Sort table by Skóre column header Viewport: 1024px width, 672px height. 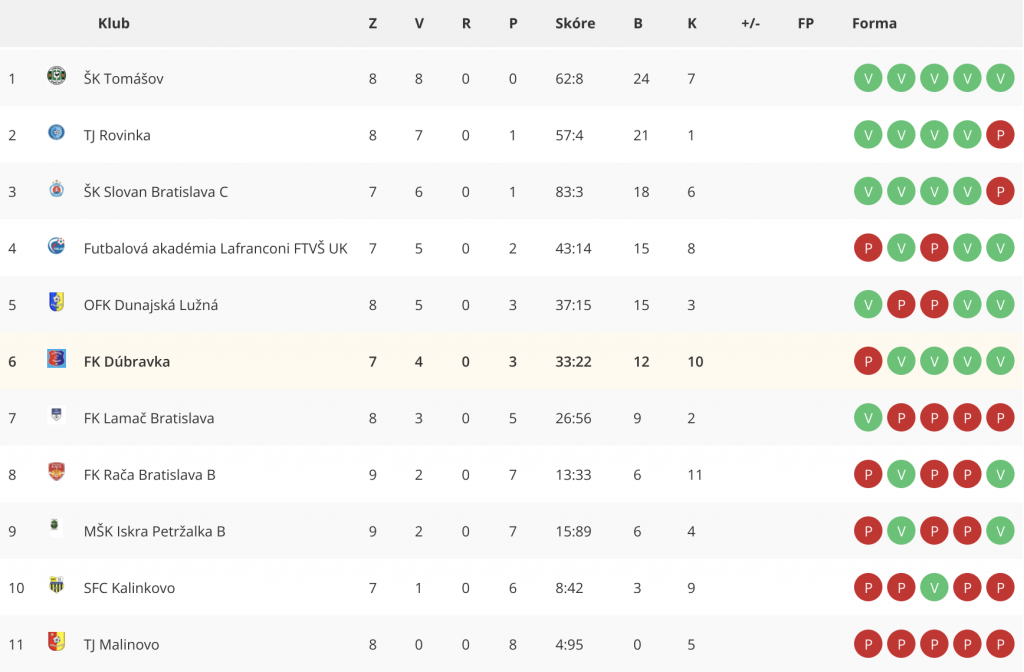click(x=575, y=24)
